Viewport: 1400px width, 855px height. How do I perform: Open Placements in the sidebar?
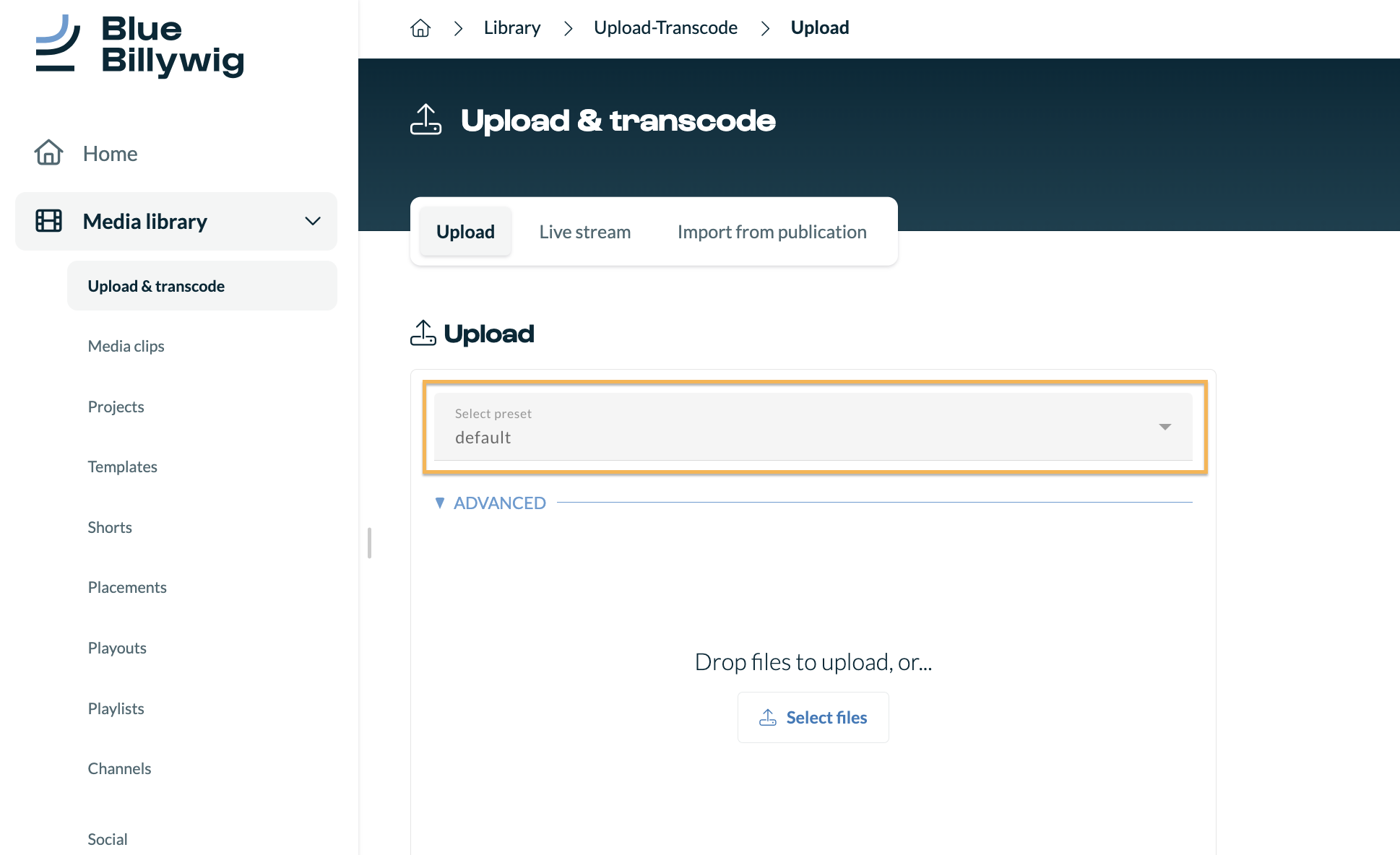127,587
